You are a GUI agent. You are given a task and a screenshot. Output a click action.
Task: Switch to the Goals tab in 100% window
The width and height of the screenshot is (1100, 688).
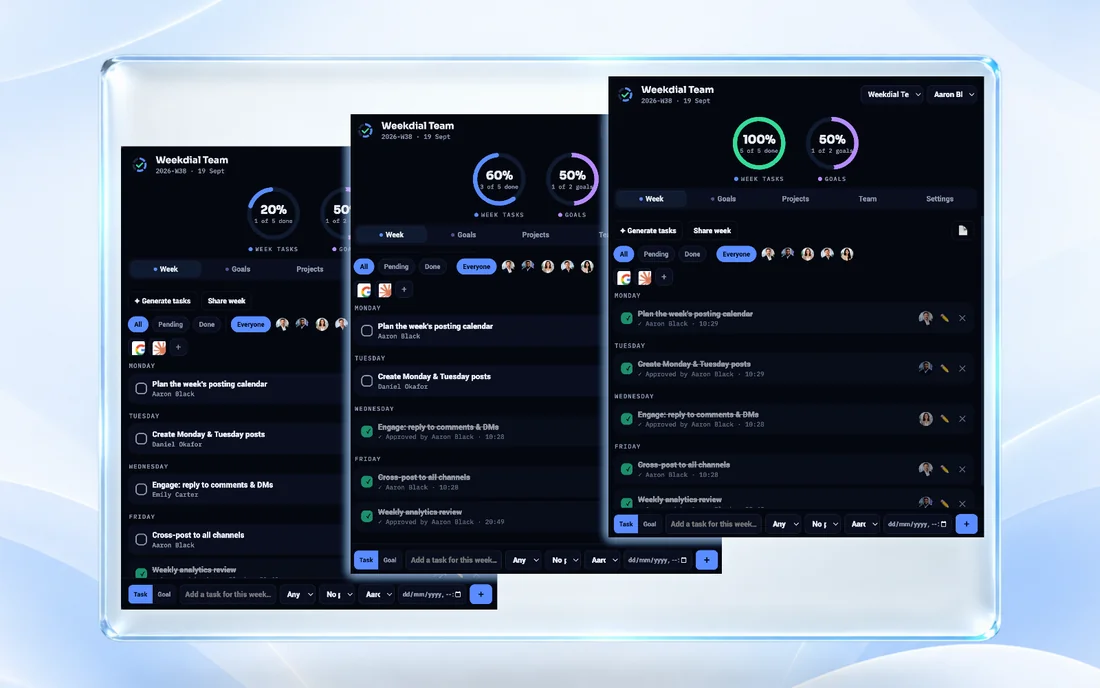coord(723,199)
